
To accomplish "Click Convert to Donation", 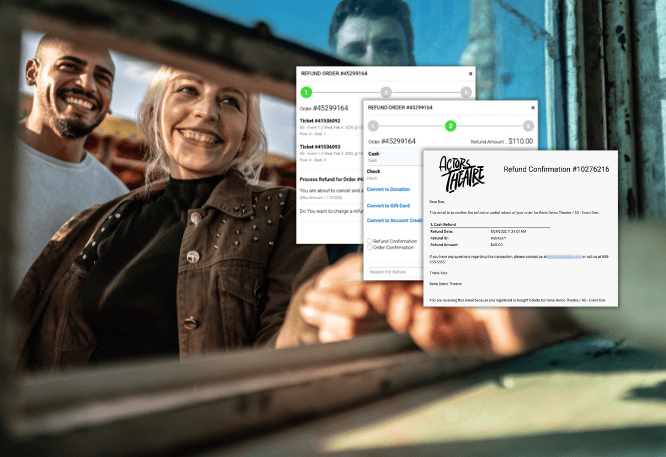I will (388, 189).
